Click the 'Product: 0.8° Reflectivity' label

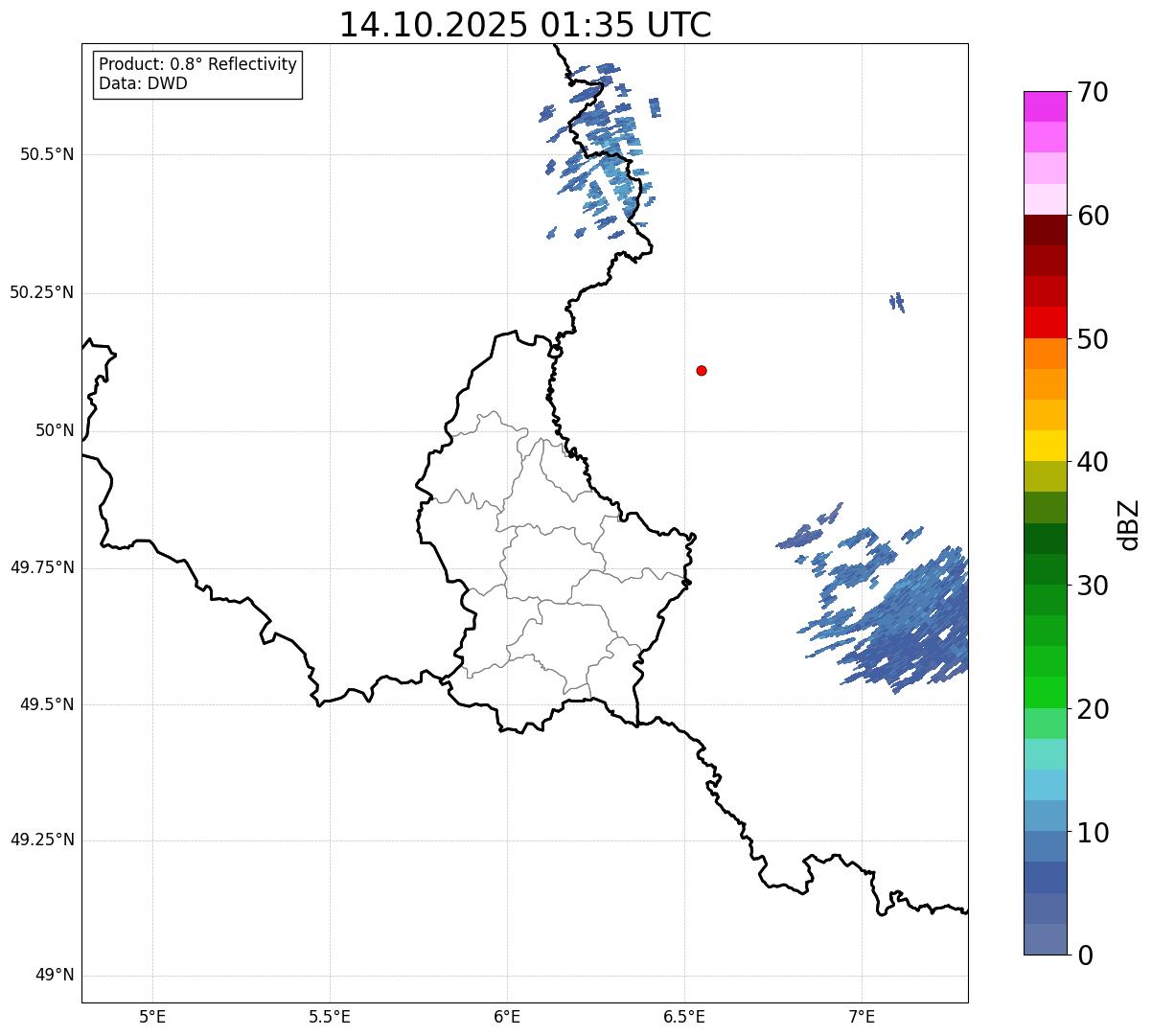(x=198, y=64)
